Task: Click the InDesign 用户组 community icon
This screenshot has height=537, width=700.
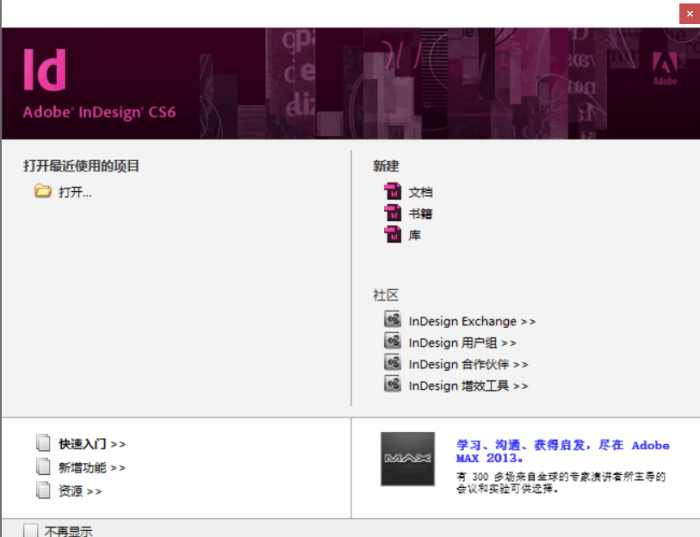Action: pos(392,341)
